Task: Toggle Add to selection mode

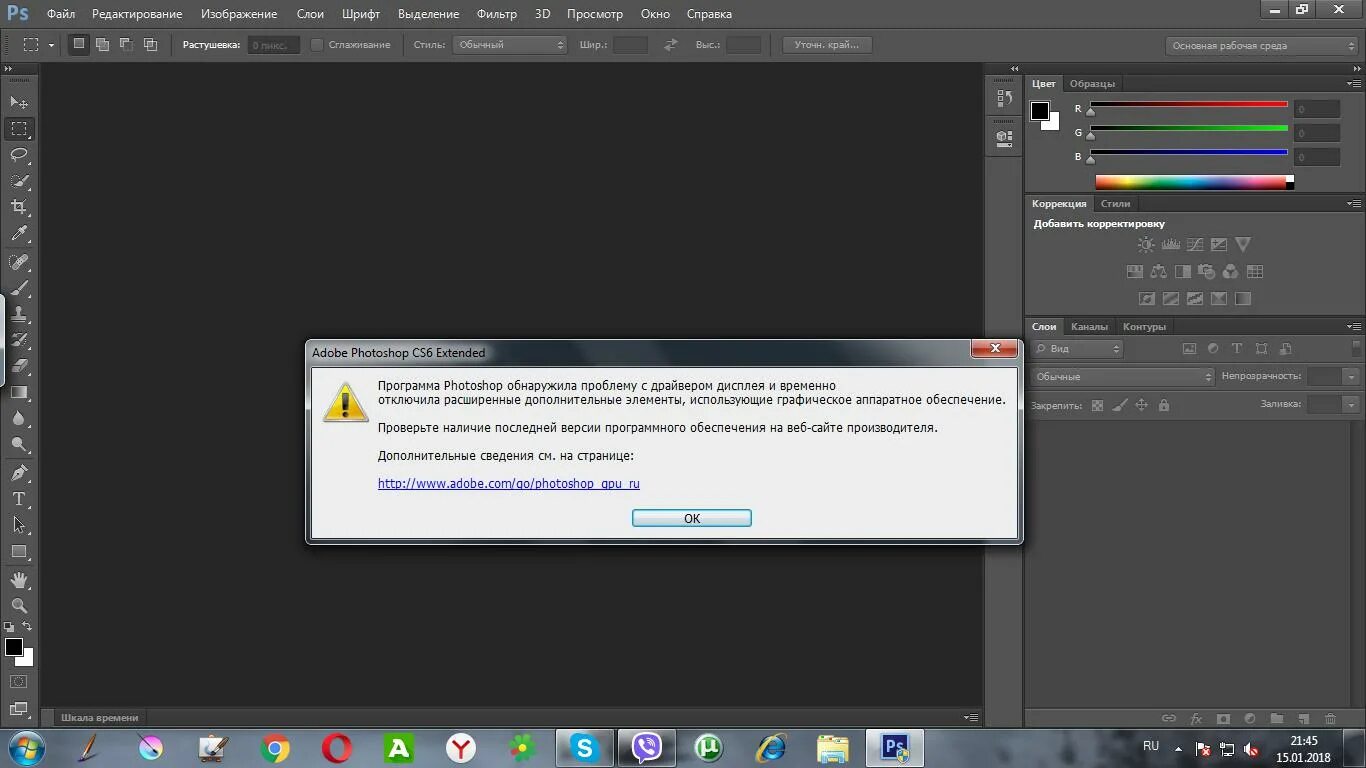Action: pos(102,44)
